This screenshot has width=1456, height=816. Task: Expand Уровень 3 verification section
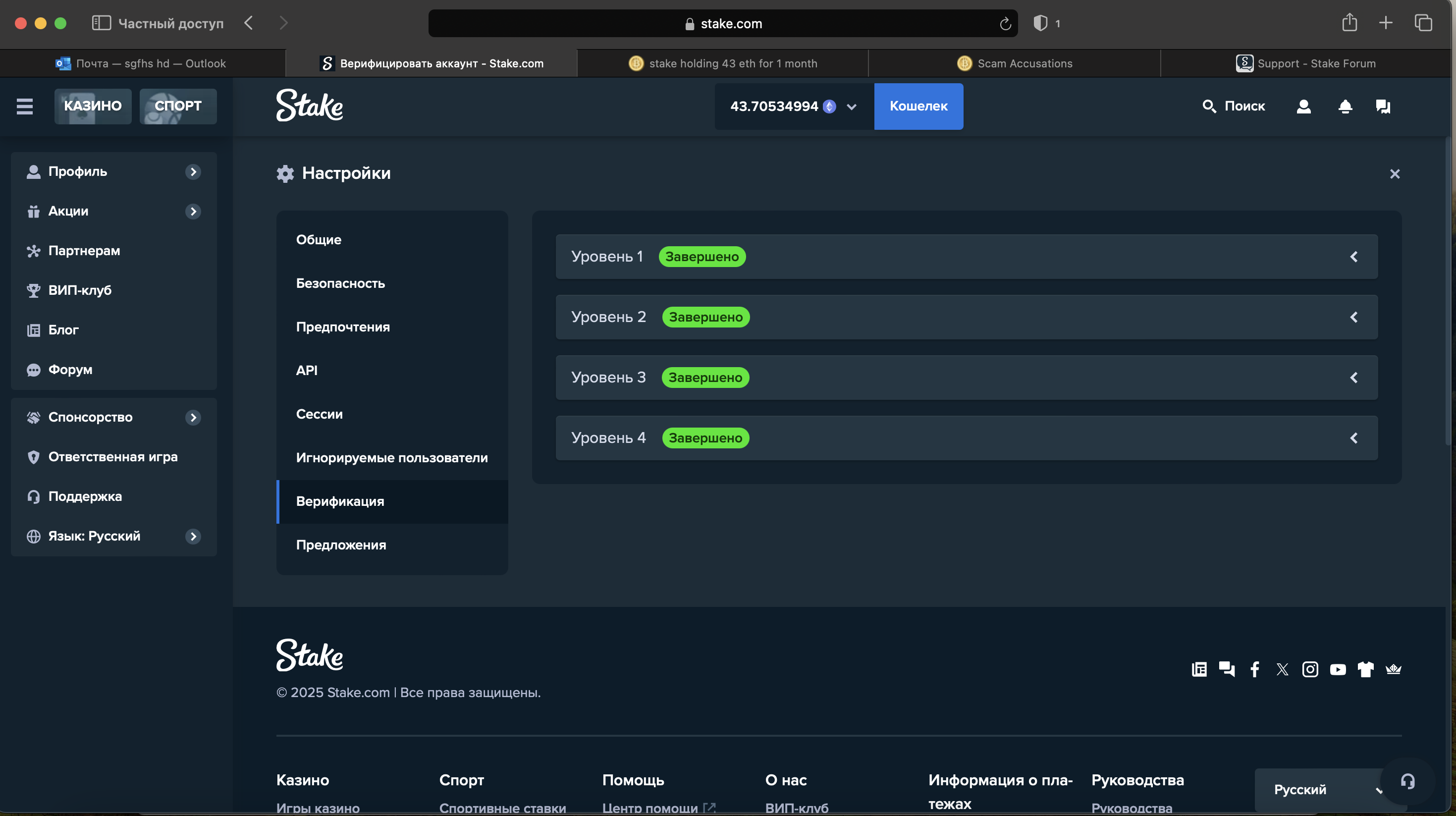coord(967,378)
